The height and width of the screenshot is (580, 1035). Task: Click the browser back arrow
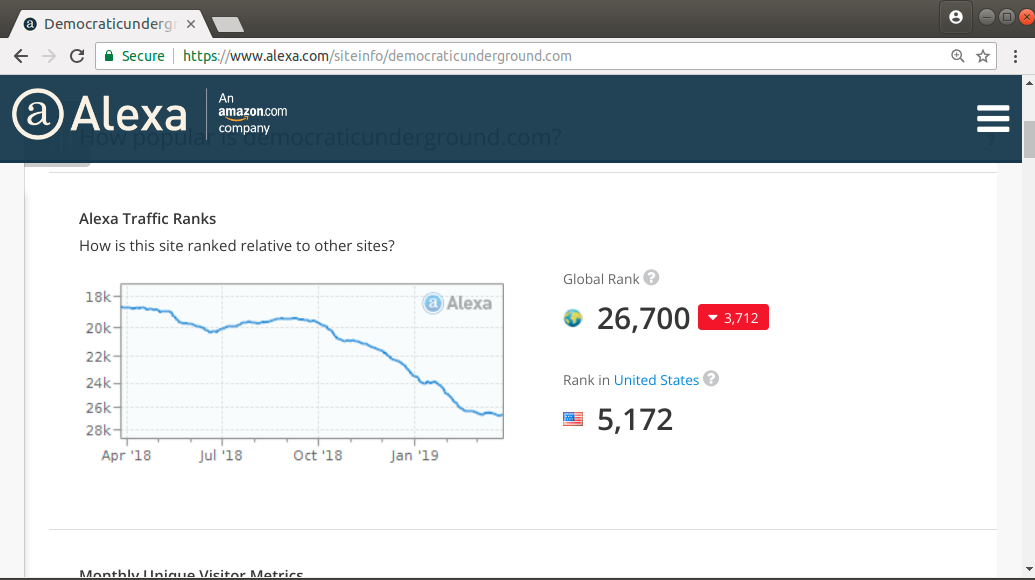(21, 56)
